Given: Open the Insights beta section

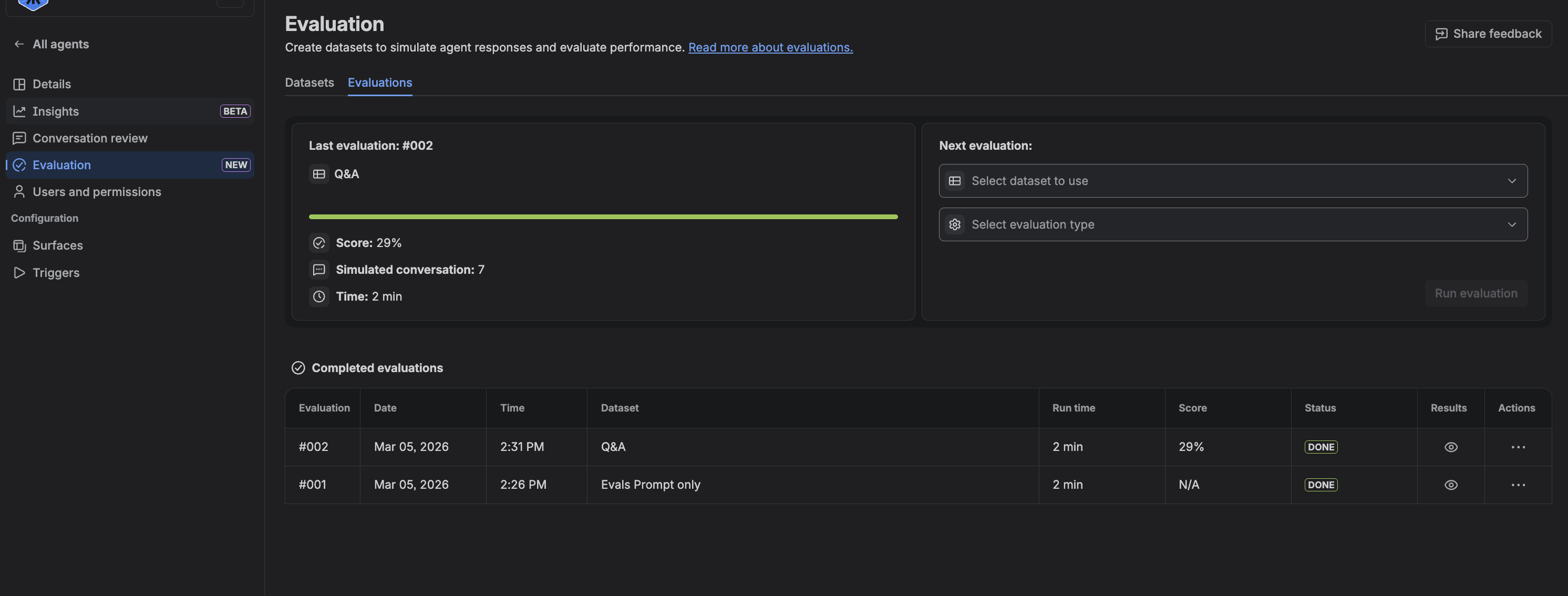Looking at the screenshot, I should (130, 111).
